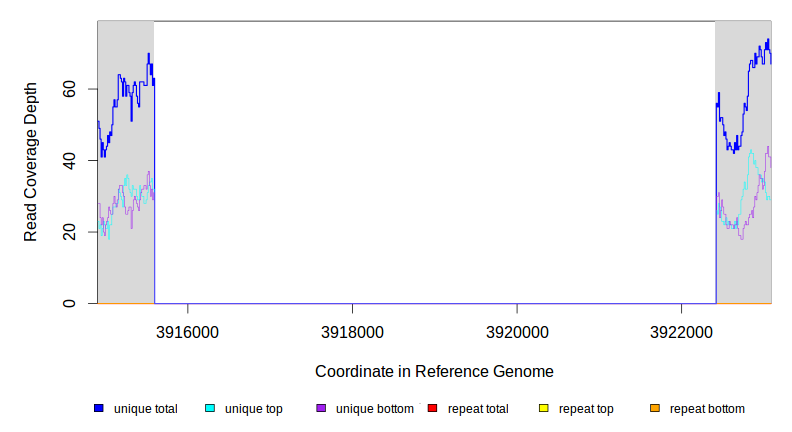Click the red repeat total legend swatch
The image size is (792, 432).
433,409
